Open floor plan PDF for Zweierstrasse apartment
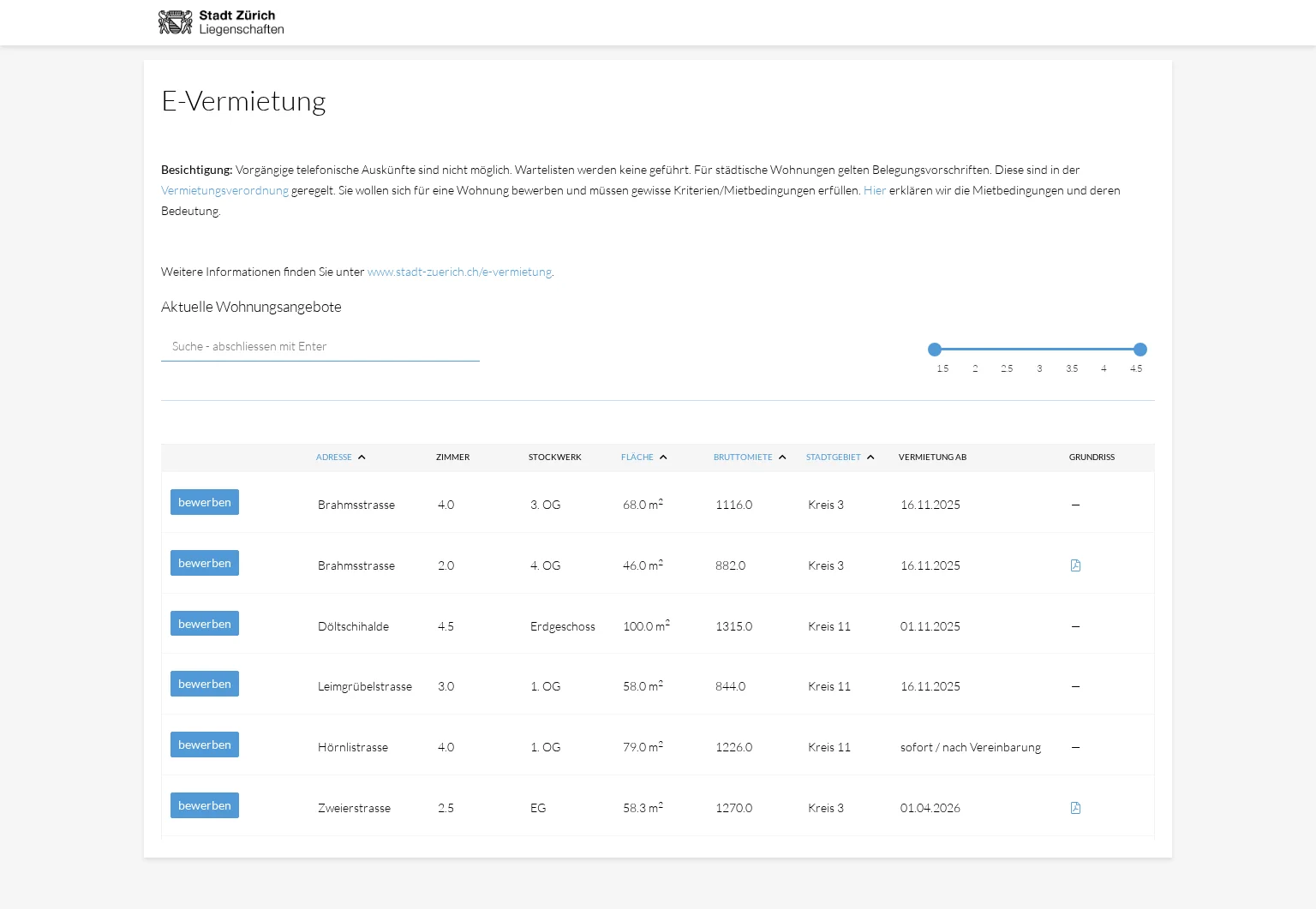The image size is (1316, 909). (1075, 808)
